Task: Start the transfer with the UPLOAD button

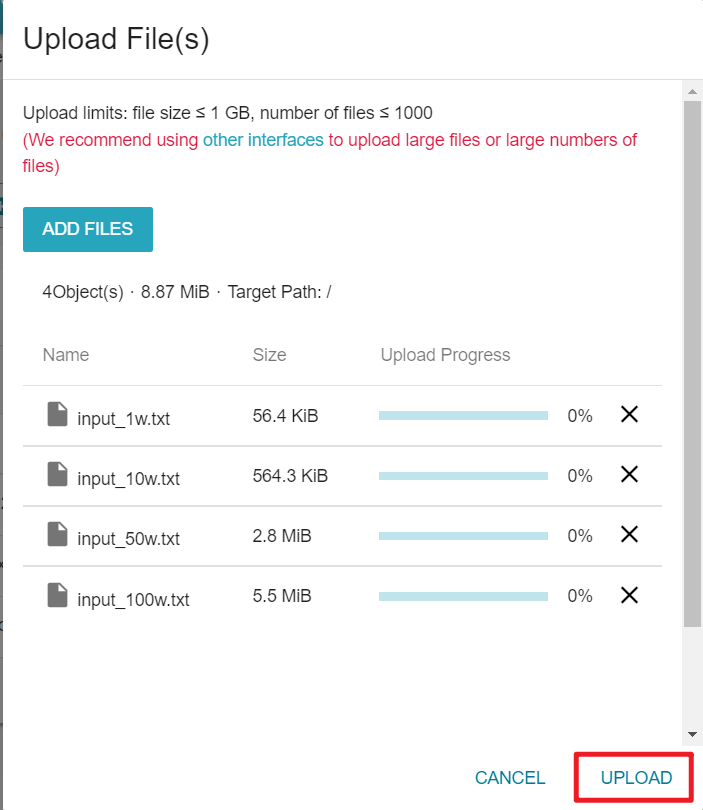Action: pyautogui.click(x=636, y=777)
